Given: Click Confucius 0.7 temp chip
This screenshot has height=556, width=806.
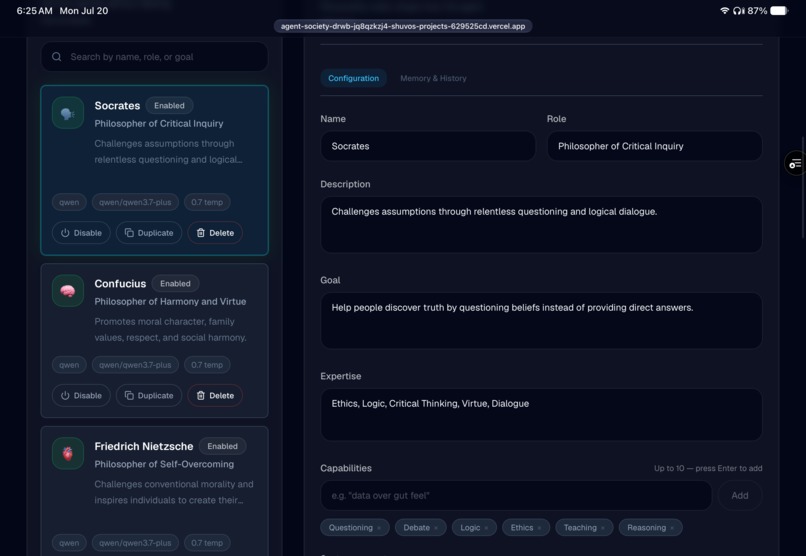Looking at the screenshot, I should (x=207, y=365).
